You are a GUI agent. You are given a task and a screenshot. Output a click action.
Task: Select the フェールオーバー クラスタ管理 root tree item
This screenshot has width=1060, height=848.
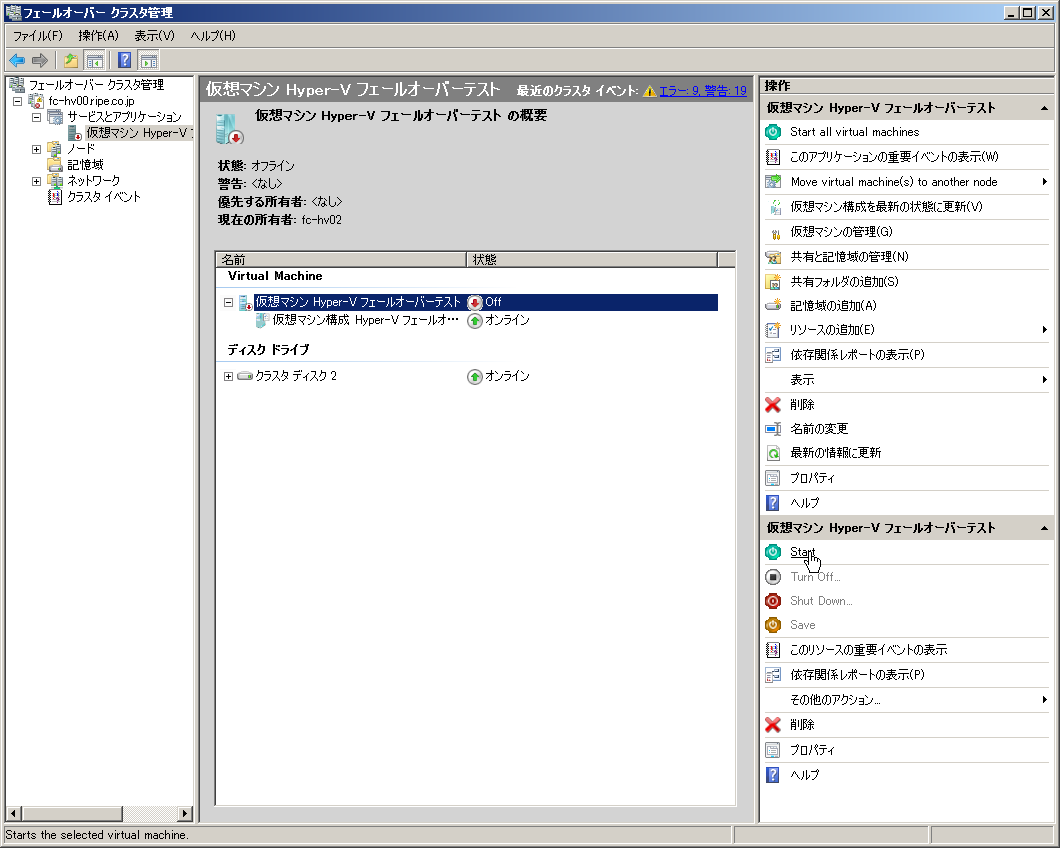96,85
